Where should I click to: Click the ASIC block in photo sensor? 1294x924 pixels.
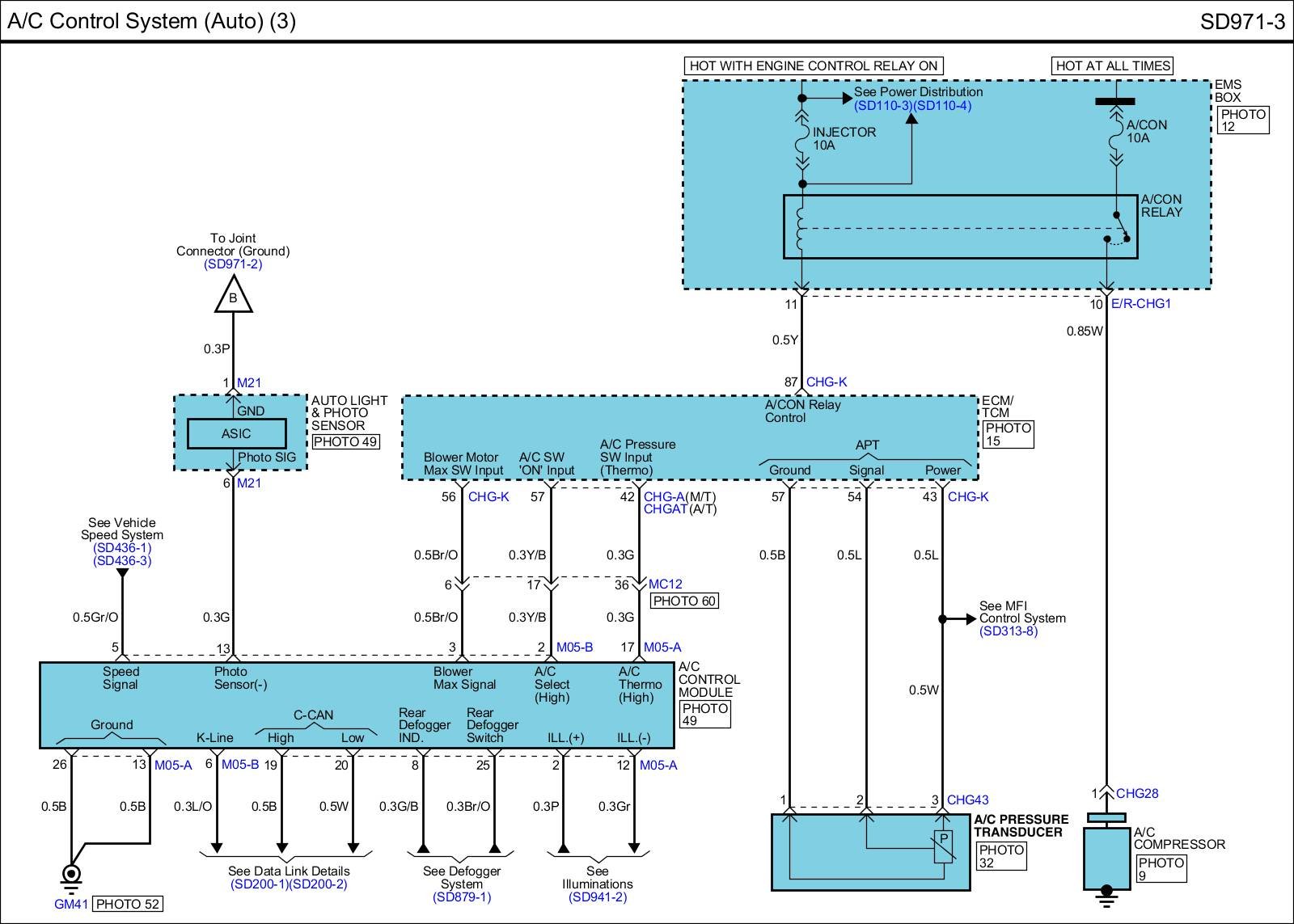point(236,434)
